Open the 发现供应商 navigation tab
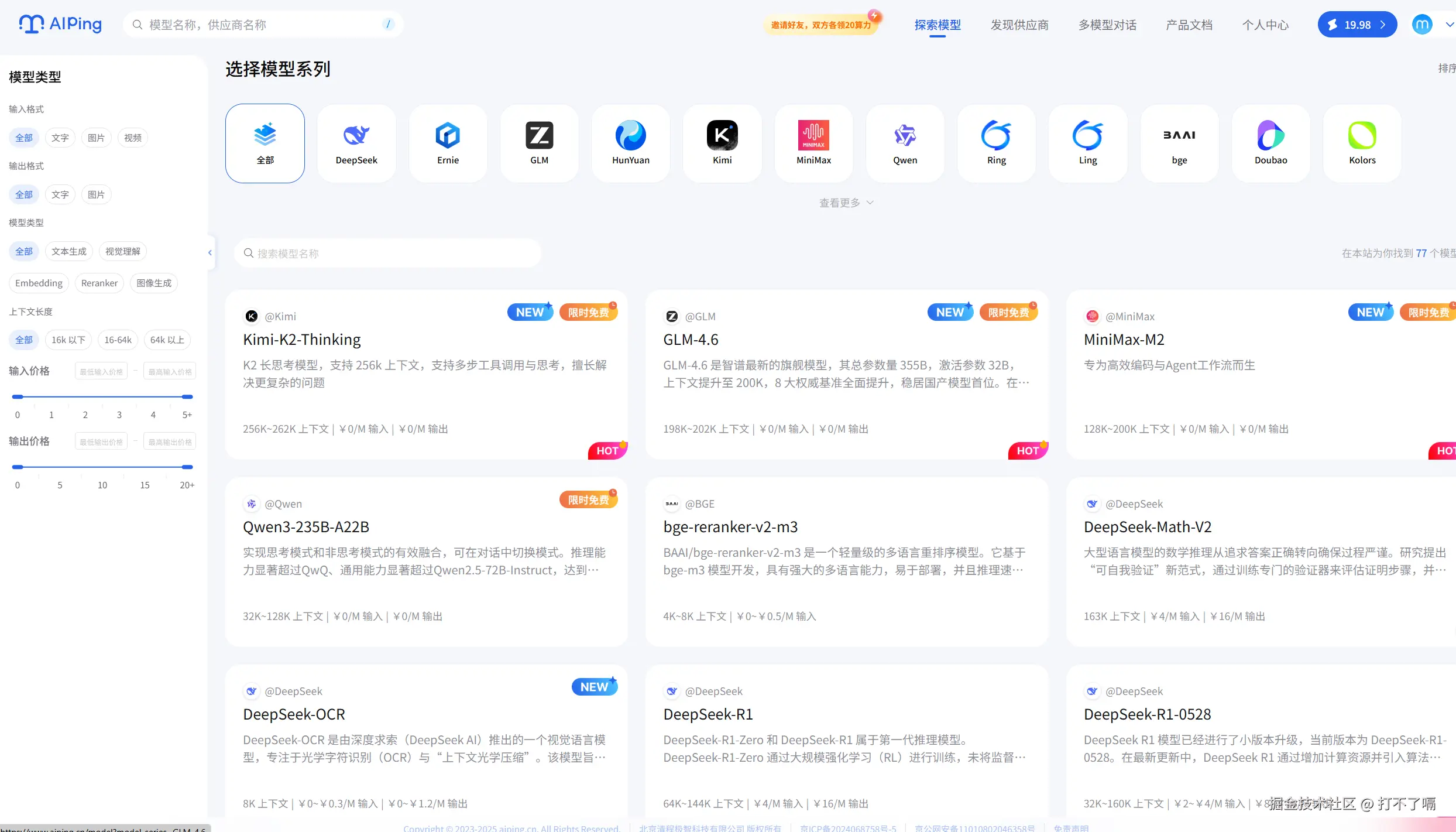The width and height of the screenshot is (1456, 832). pyautogui.click(x=1019, y=25)
